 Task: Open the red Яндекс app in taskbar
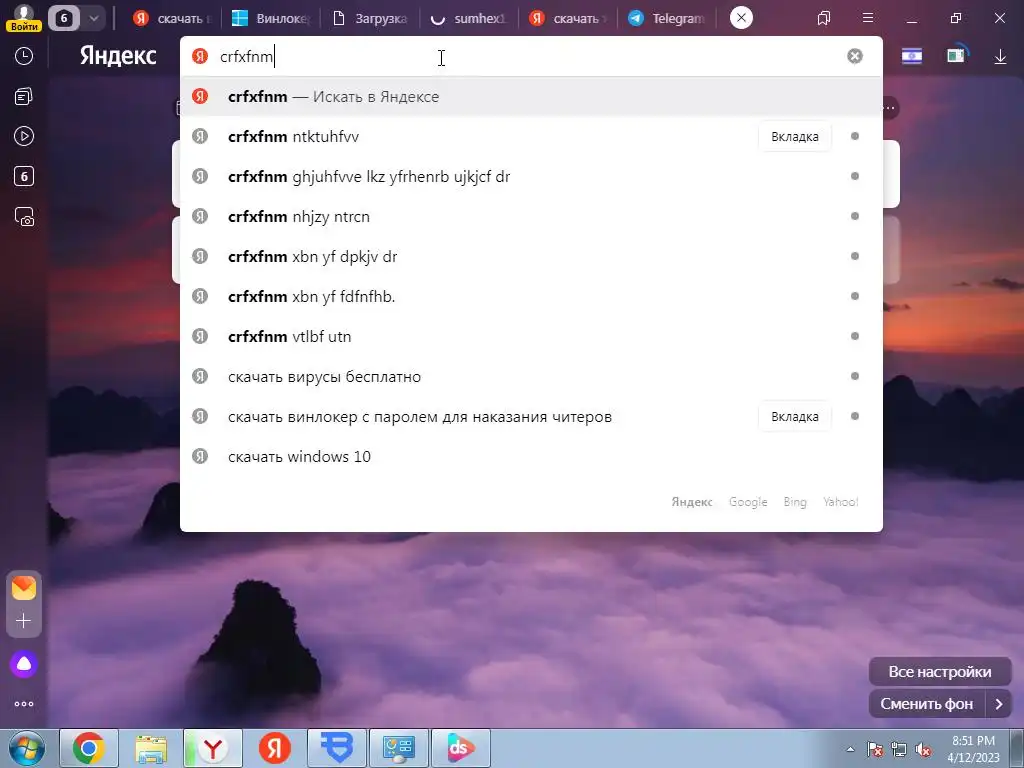[275, 748]
